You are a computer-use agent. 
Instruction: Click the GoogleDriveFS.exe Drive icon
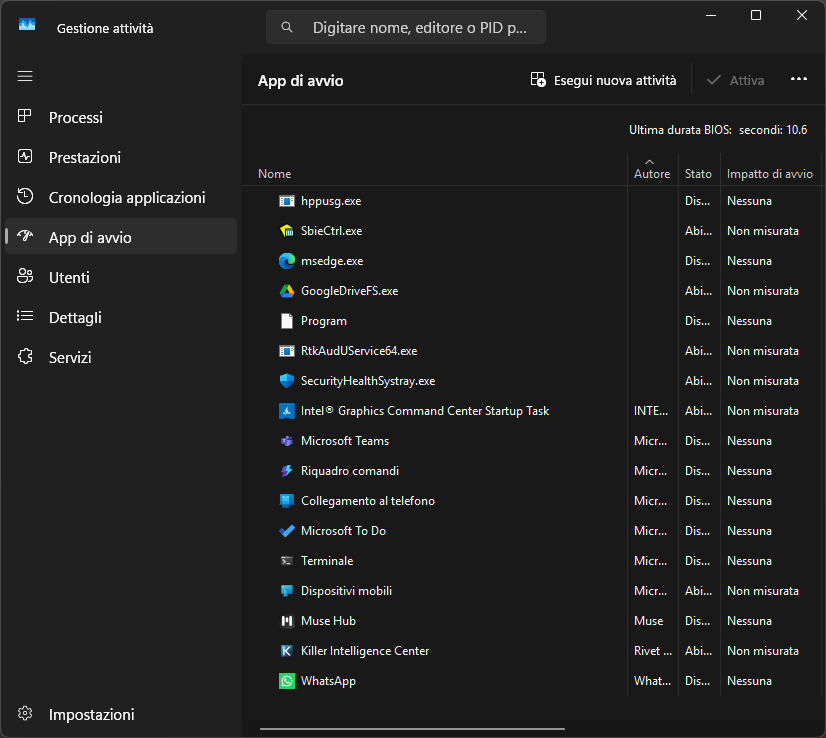pos(287,291)
